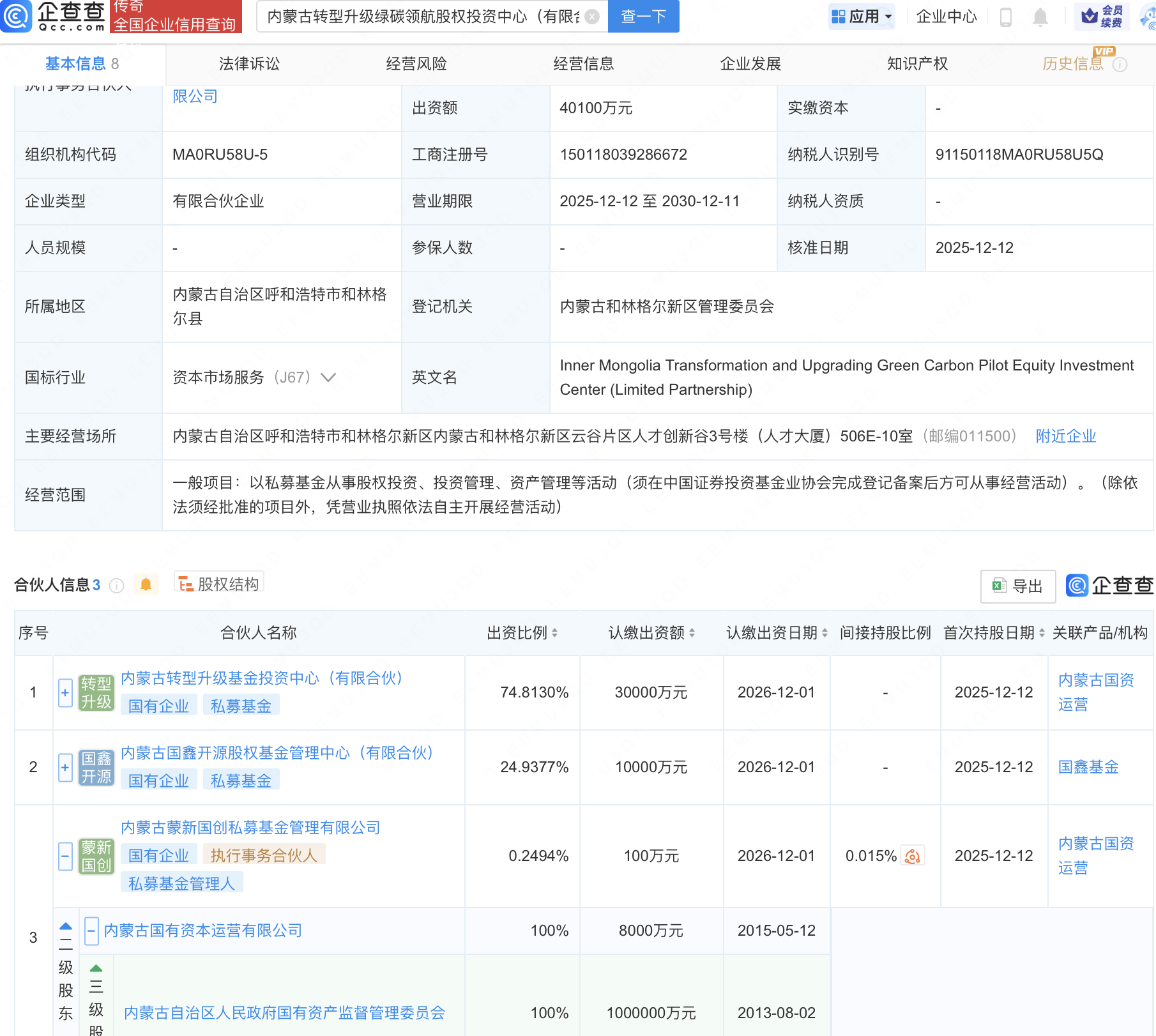Viewport: 1156px width, 1036px height.
Task: Expand the national industry classification chevron
Action: point(328,377)
